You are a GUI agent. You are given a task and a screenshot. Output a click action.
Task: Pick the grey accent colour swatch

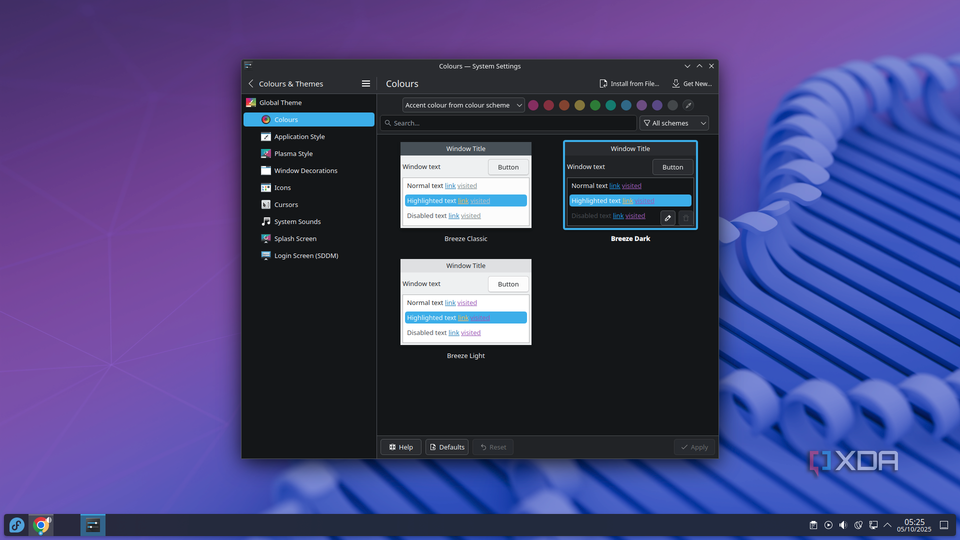coord(672,105)
